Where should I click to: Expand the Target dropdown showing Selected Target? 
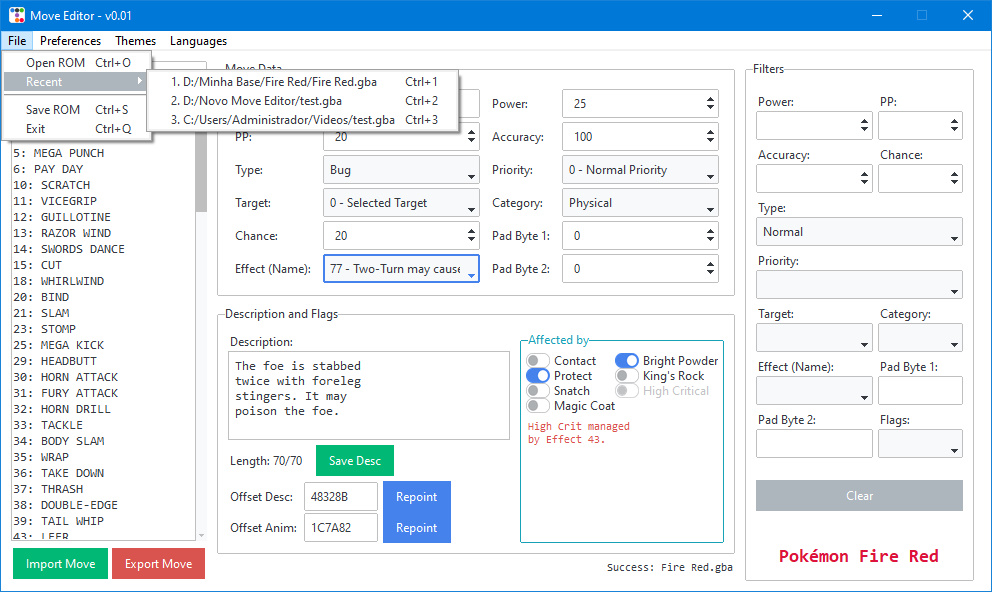pos(401,203)
